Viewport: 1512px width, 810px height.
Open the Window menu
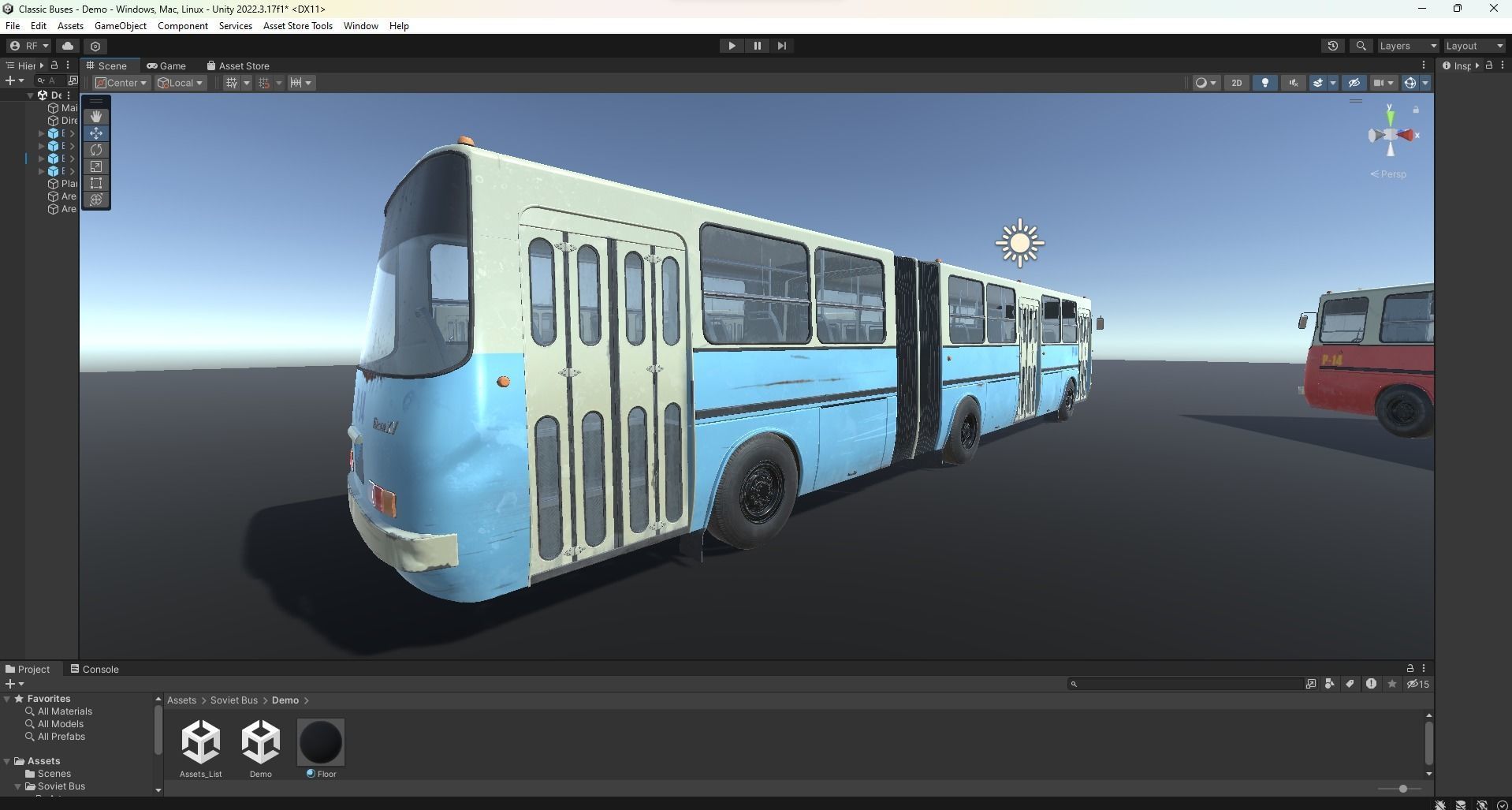[361, 26]
